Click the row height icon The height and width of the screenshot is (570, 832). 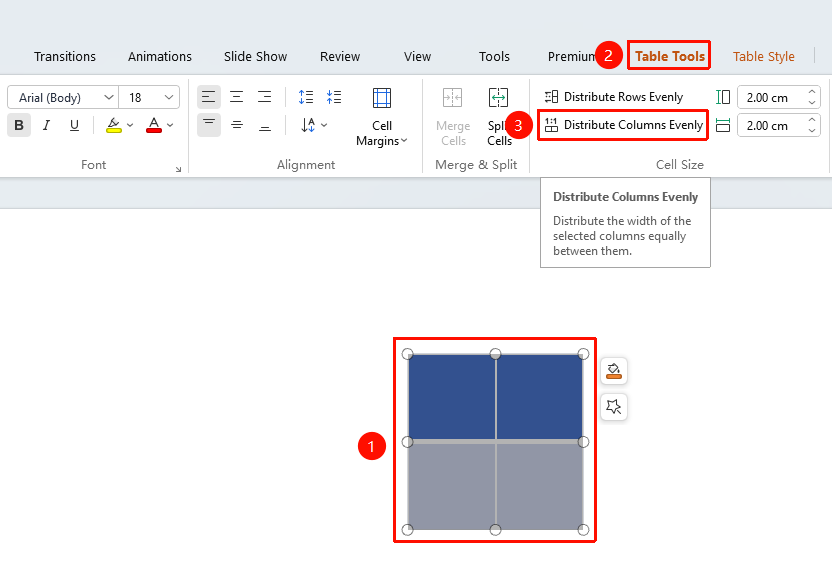point(723,97)
